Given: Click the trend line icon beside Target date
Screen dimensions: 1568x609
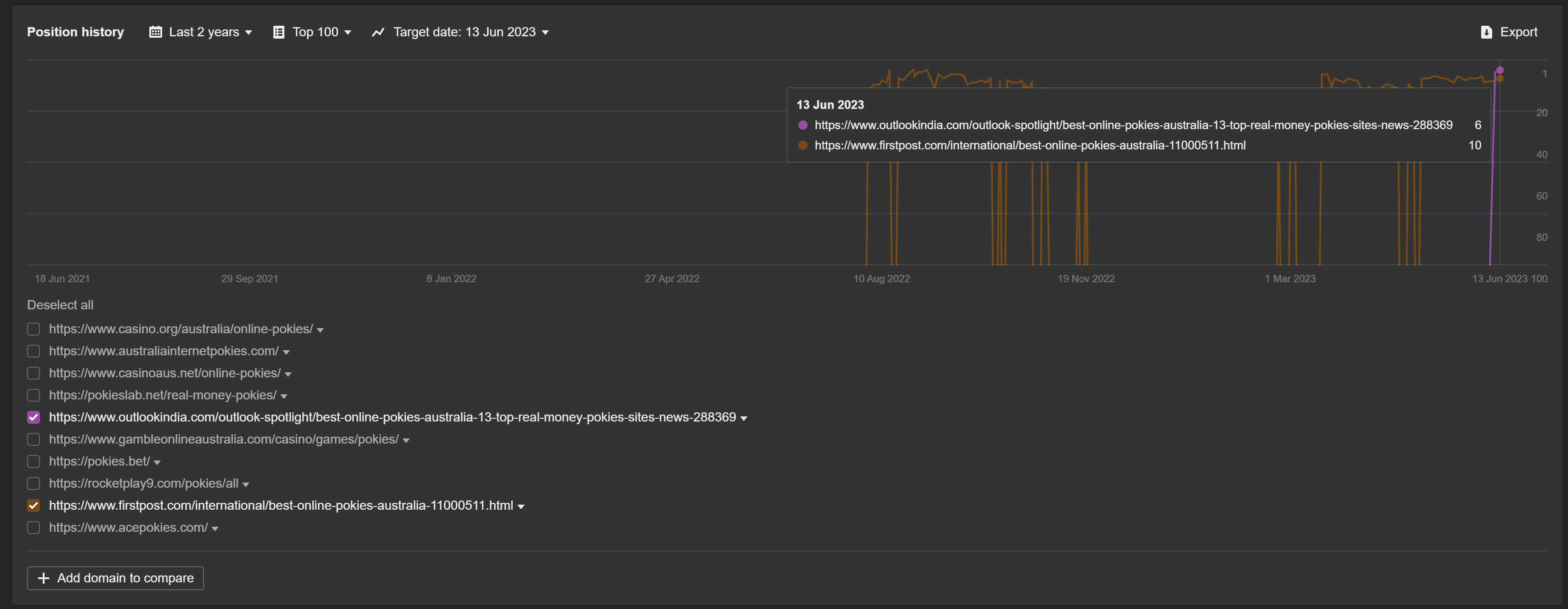Looking at the screenshot, I should pos(378,32).
